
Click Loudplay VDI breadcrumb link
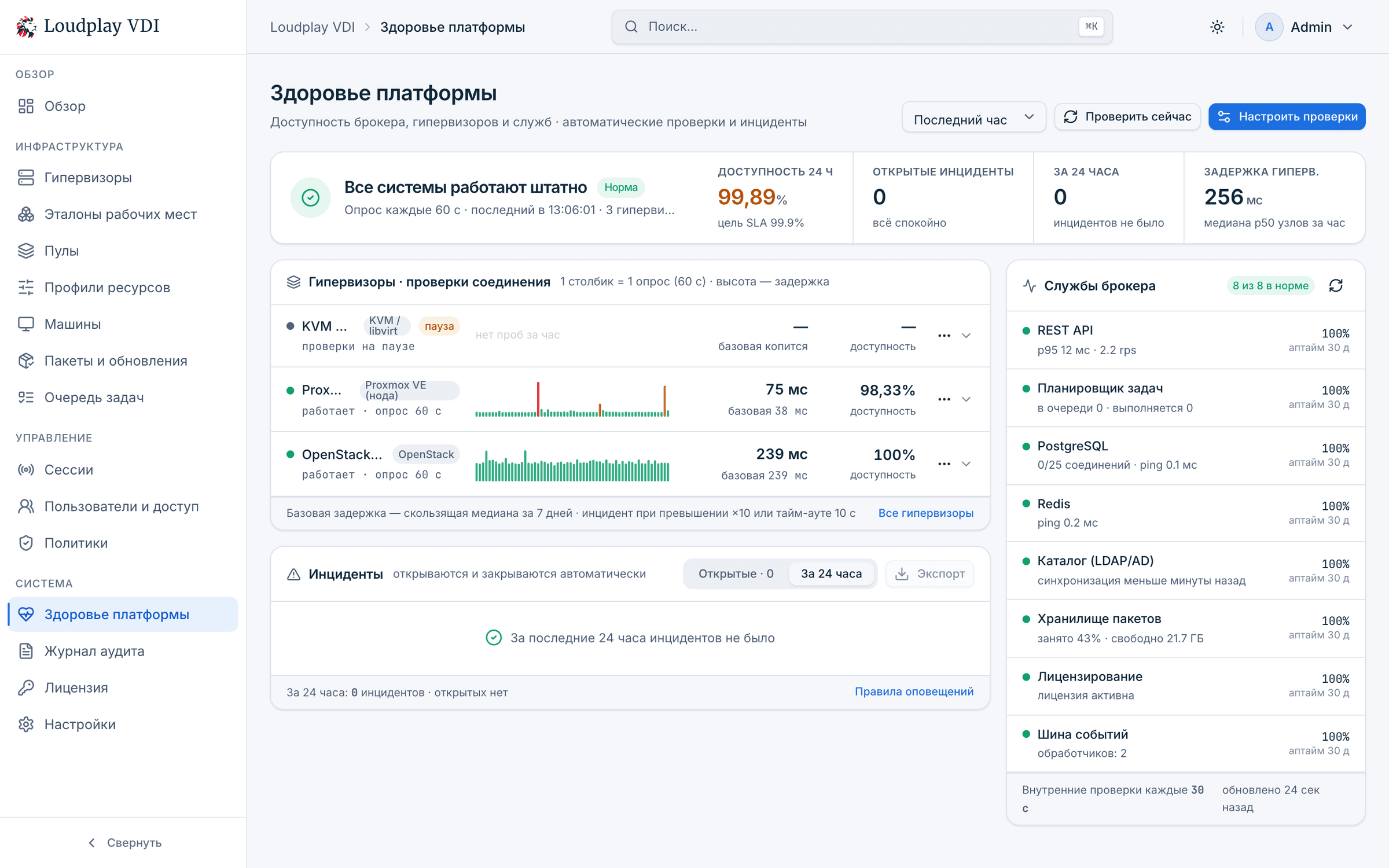[x=313, y=27]
